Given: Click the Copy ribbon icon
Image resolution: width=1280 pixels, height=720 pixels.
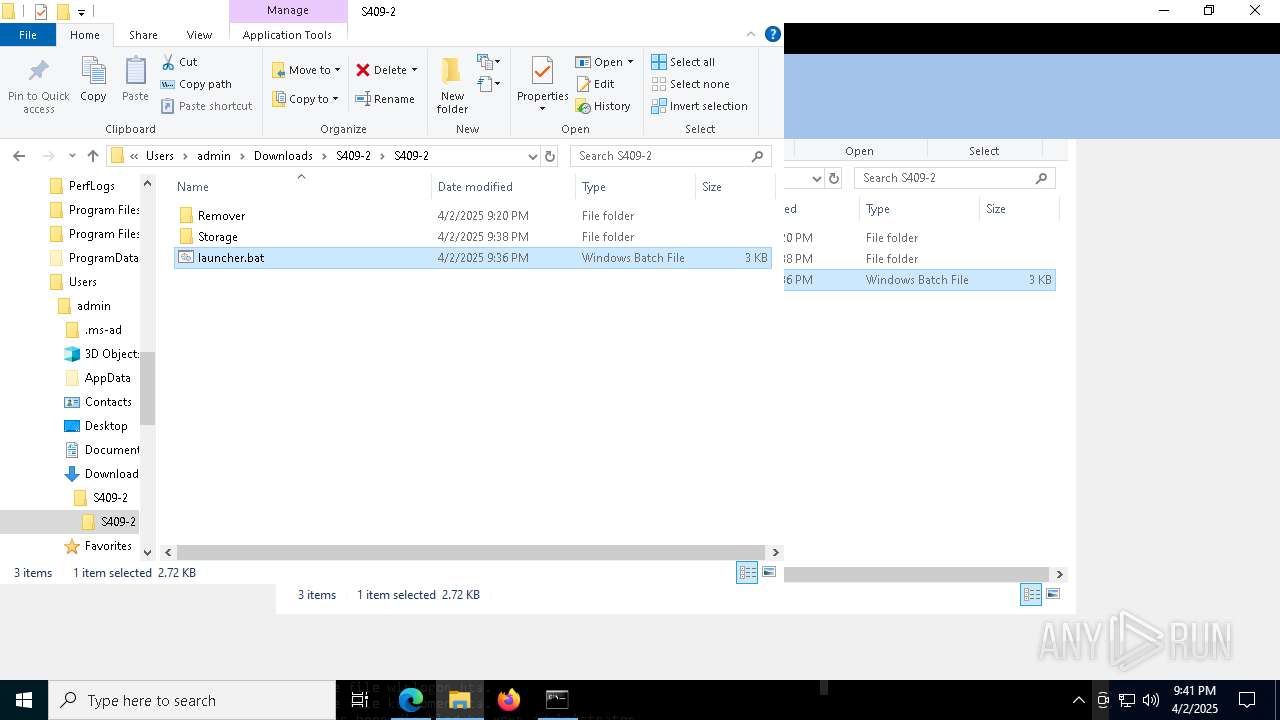Looking at the screenshot, I should pos(93,79).
